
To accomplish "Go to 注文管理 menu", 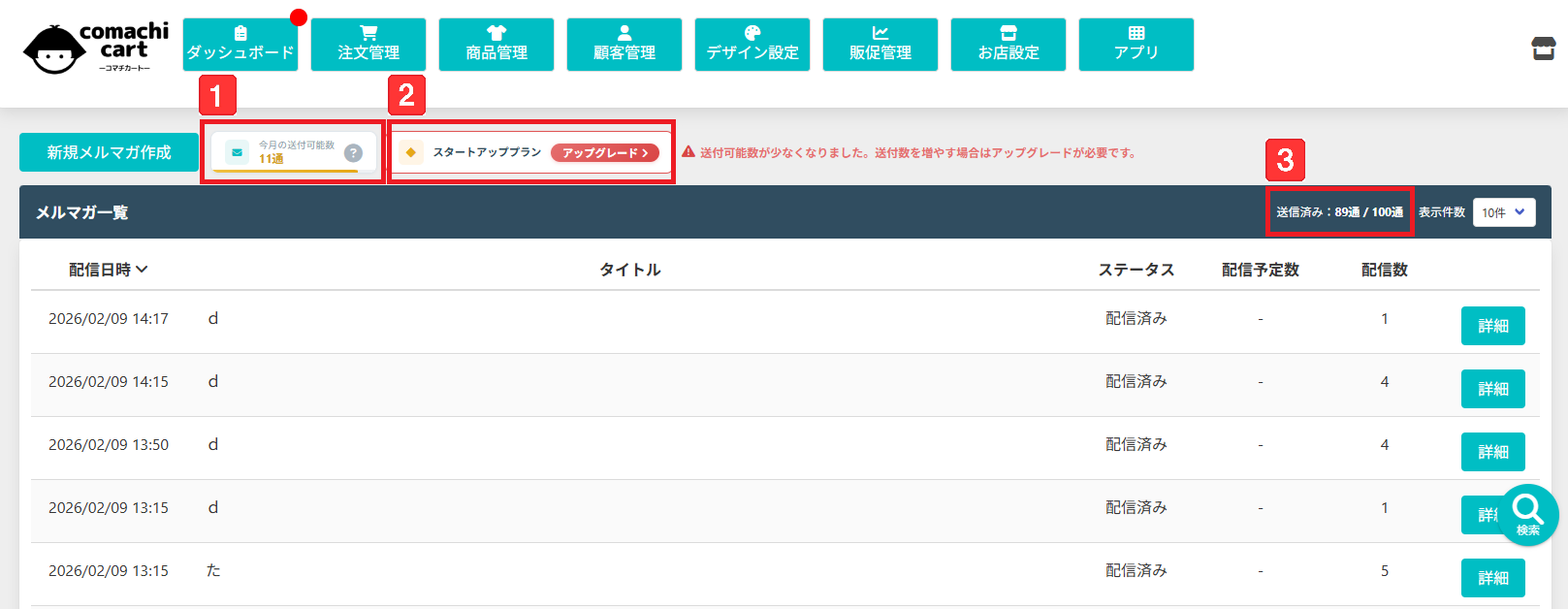I will (368, 45).
